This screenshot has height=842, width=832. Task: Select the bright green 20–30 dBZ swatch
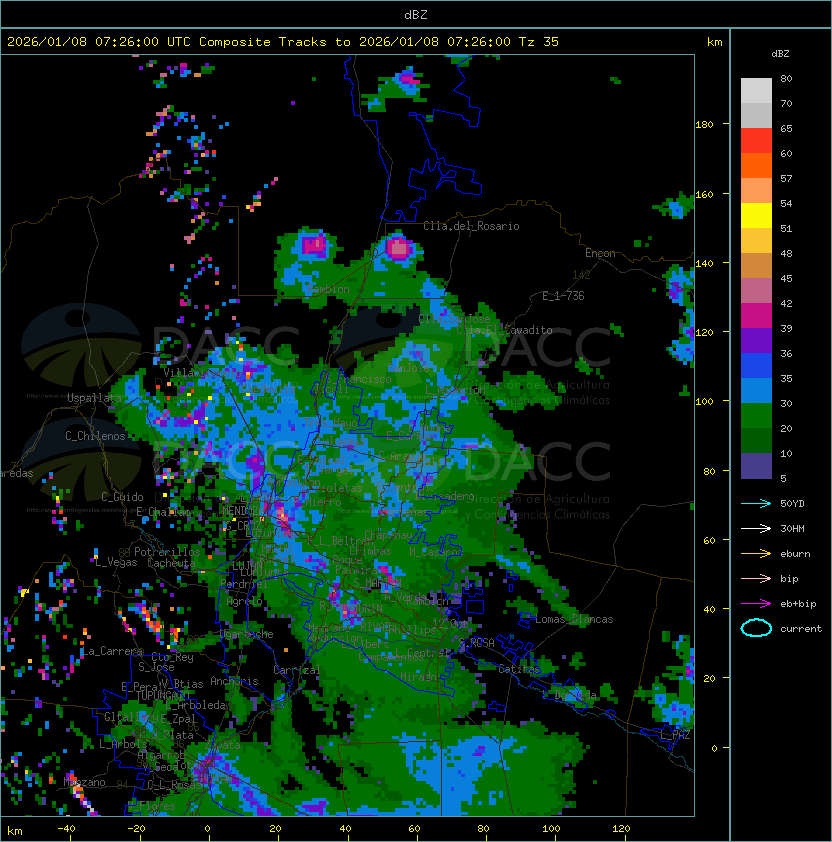point(756,415)
